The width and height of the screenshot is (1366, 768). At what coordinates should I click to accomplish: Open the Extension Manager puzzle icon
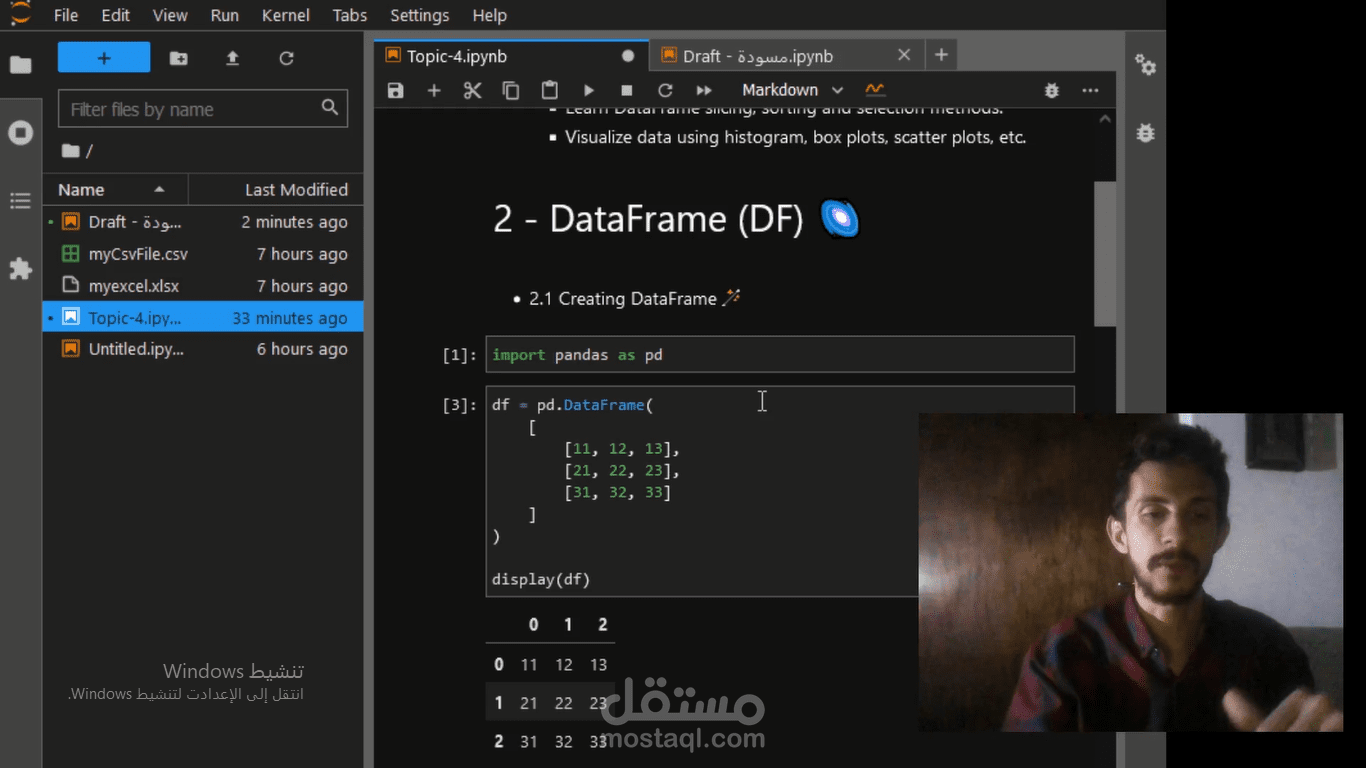(20, 269)
